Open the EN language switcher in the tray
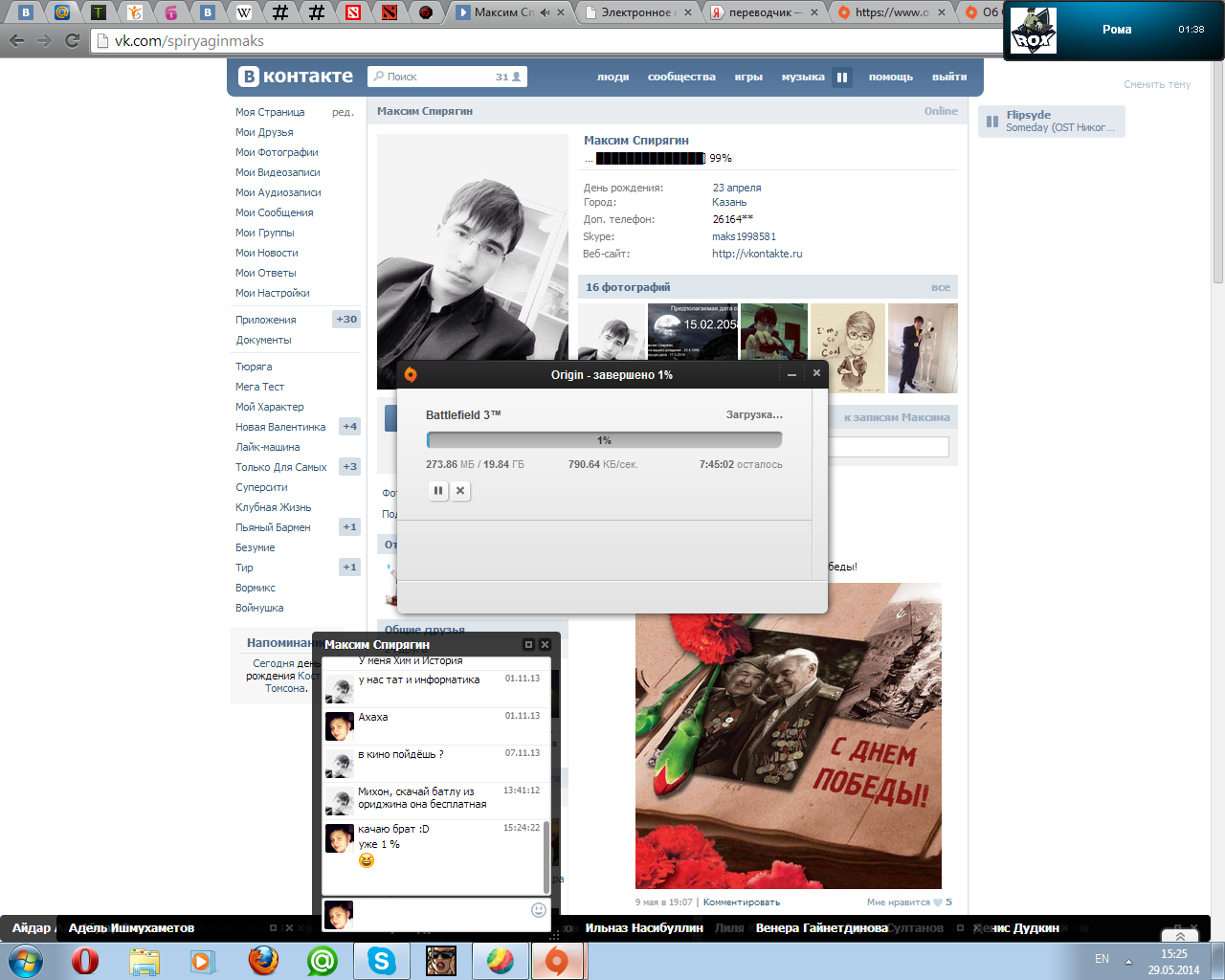This screenshot has width=1225, height=980. pos(1102,959)
